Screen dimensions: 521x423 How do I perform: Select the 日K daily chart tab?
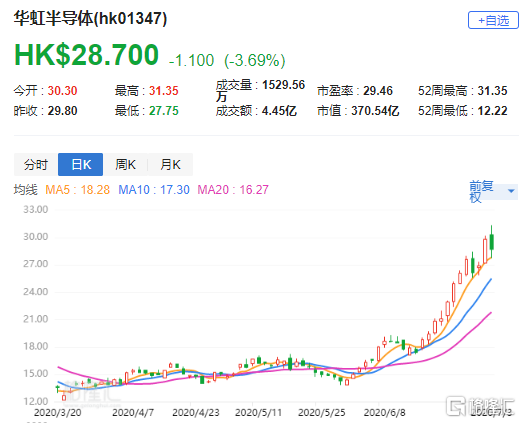[80, 165]
